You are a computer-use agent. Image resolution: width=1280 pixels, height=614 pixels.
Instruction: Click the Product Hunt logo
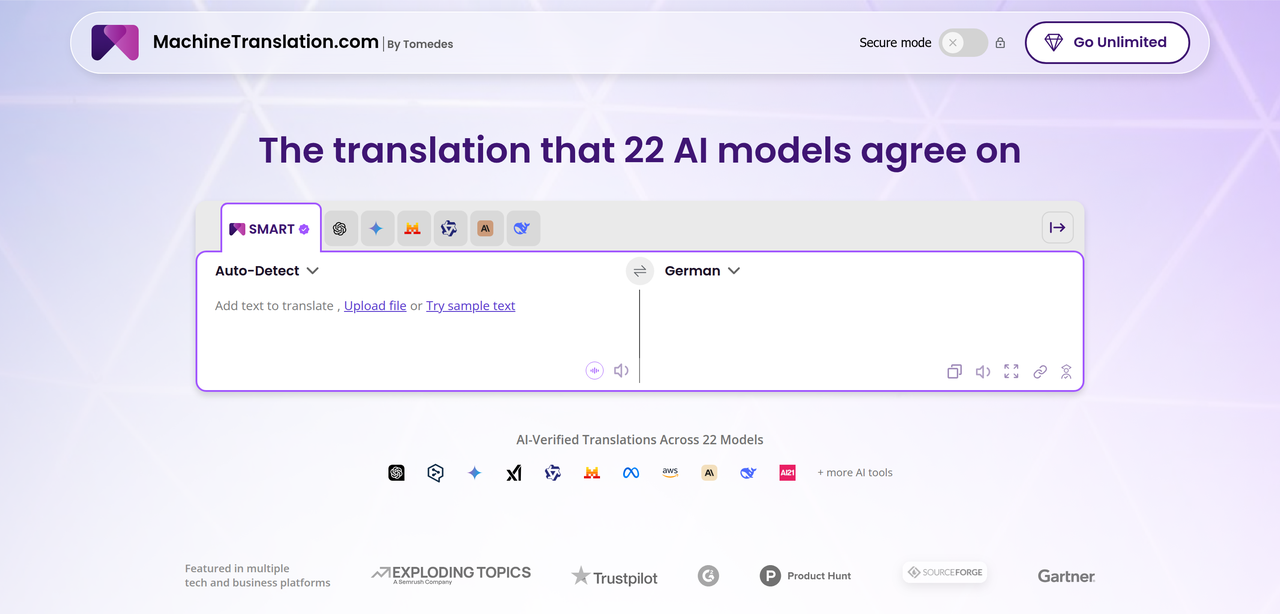click(x=805, y=575)
